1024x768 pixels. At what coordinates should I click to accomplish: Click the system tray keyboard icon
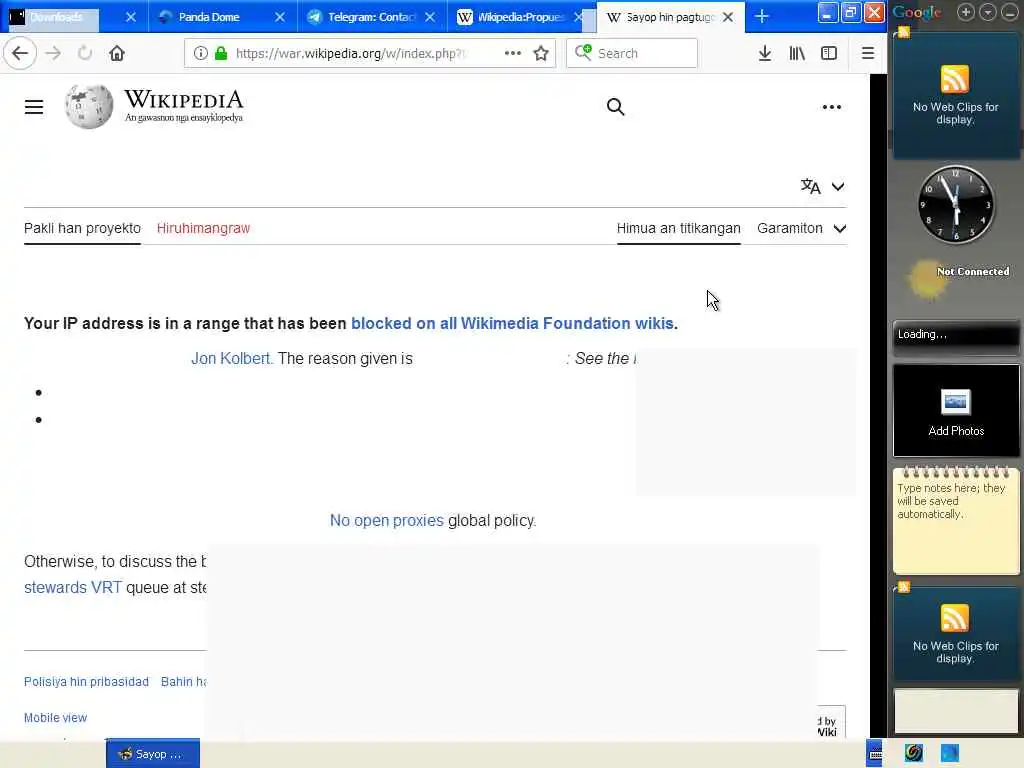click(x=875, y=754)
